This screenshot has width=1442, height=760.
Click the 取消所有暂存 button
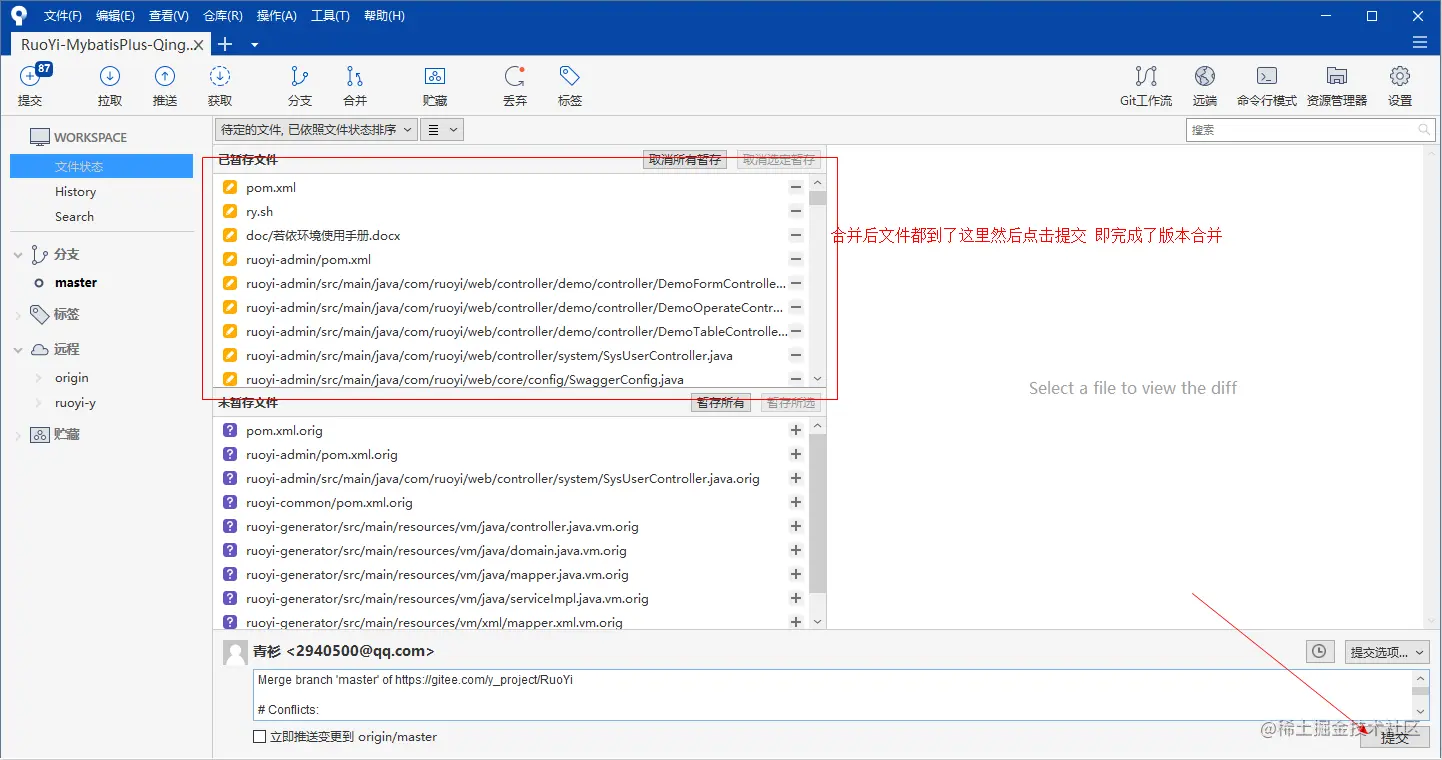(x=685, y=159)
